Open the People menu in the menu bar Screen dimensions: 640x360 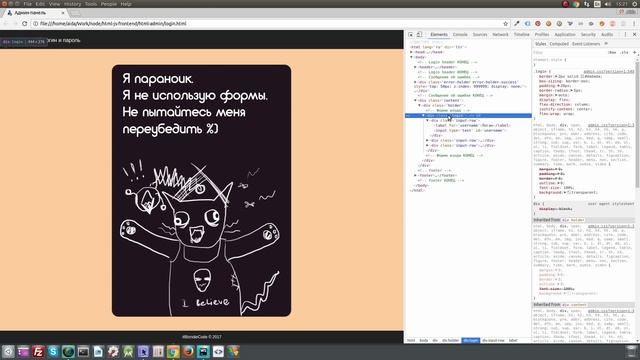pos(109,4)
